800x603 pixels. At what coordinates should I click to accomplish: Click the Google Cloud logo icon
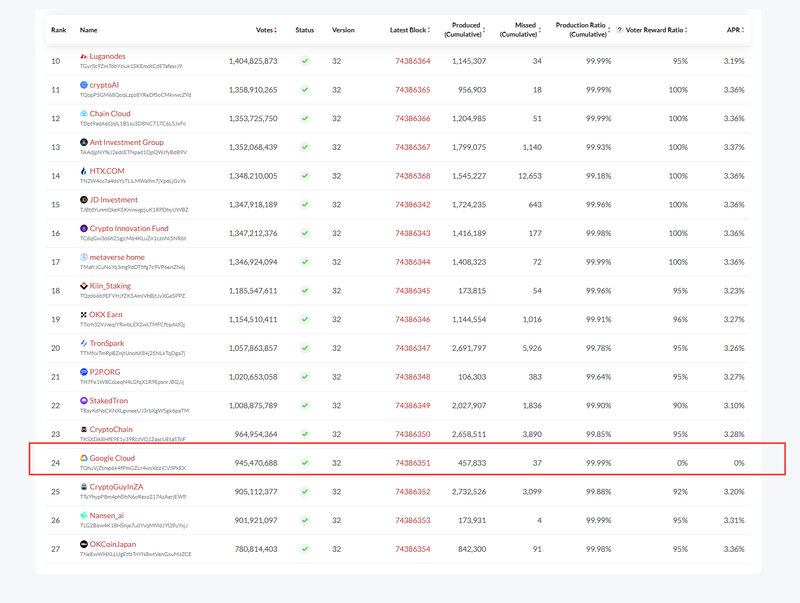coord(84,458)
